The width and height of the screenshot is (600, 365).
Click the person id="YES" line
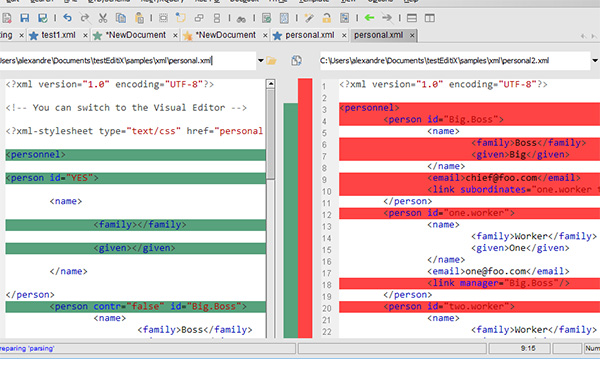point(135,178)
